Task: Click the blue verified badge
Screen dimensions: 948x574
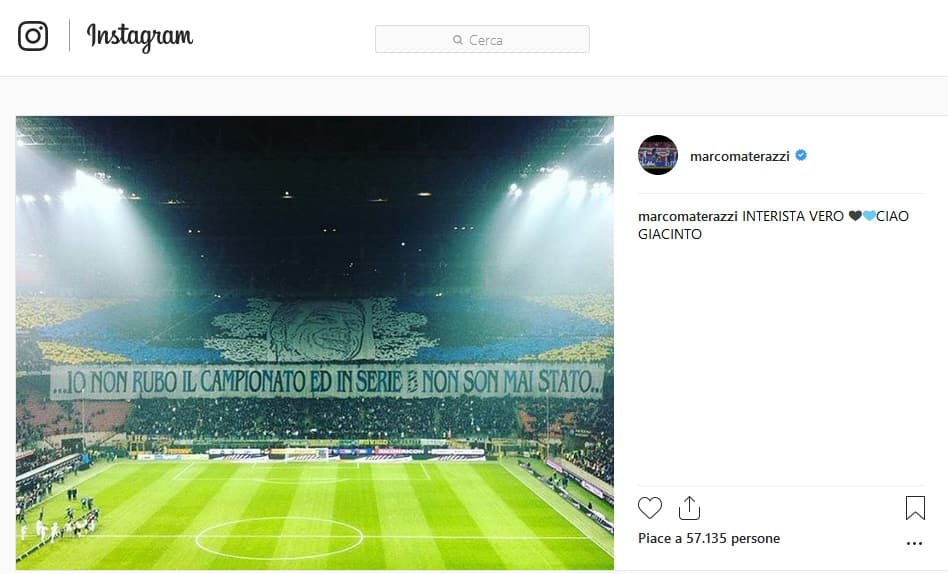Action: click(x=802, y=156)
